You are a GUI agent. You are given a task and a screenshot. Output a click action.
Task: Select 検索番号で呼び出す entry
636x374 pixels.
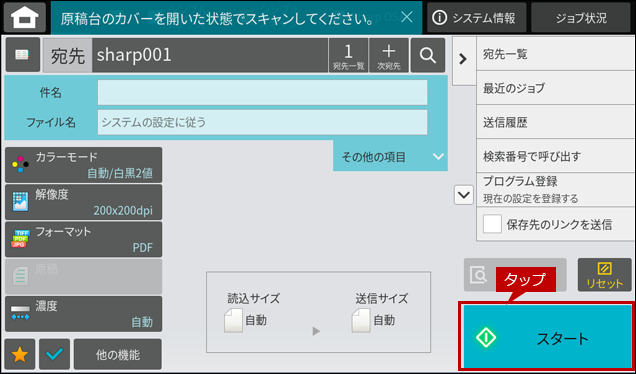[555, 156]
